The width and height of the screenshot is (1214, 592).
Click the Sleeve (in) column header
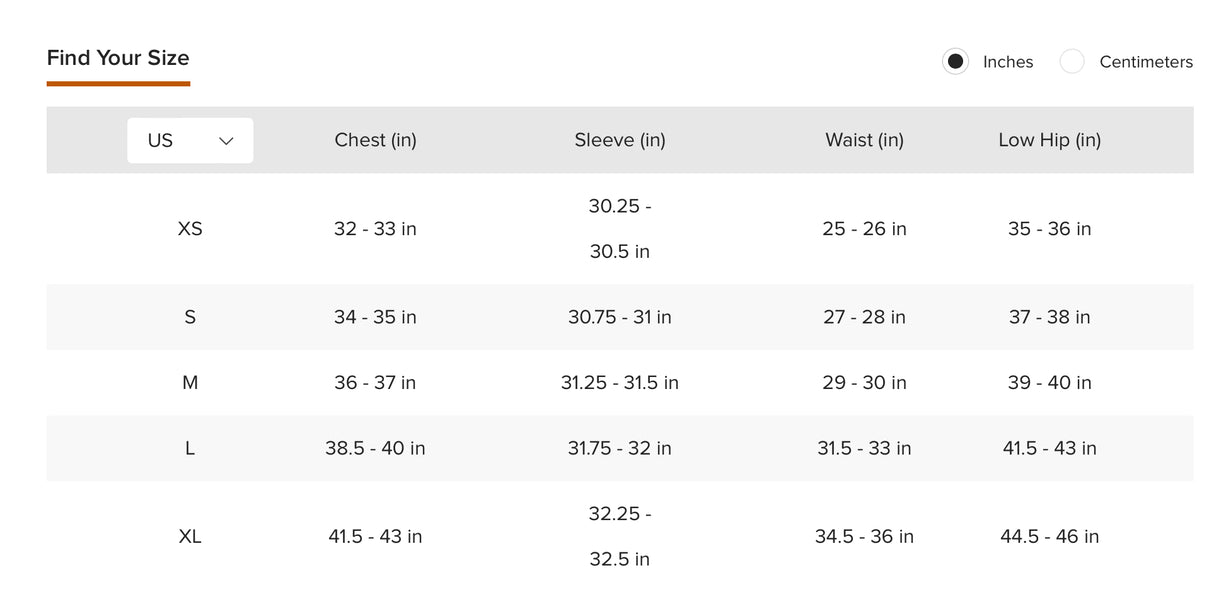(x=619, y=140)
